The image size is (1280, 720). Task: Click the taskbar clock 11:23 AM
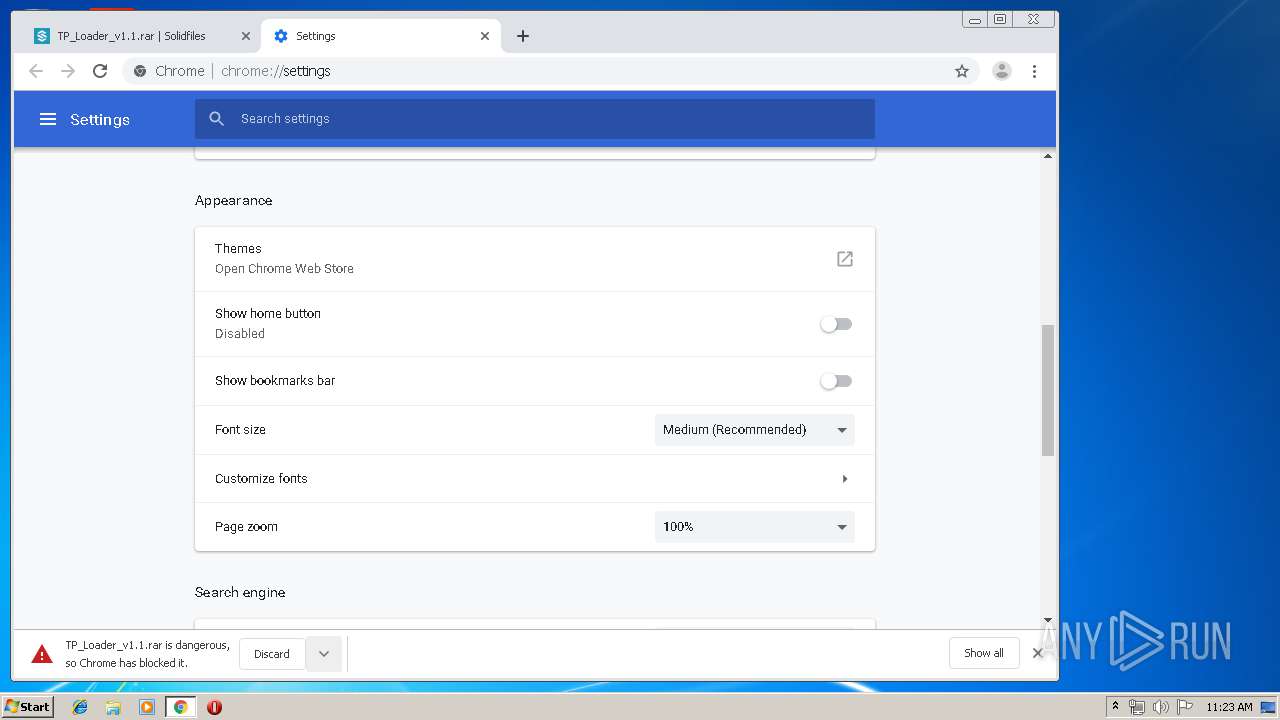click(x=1229, y=707)
